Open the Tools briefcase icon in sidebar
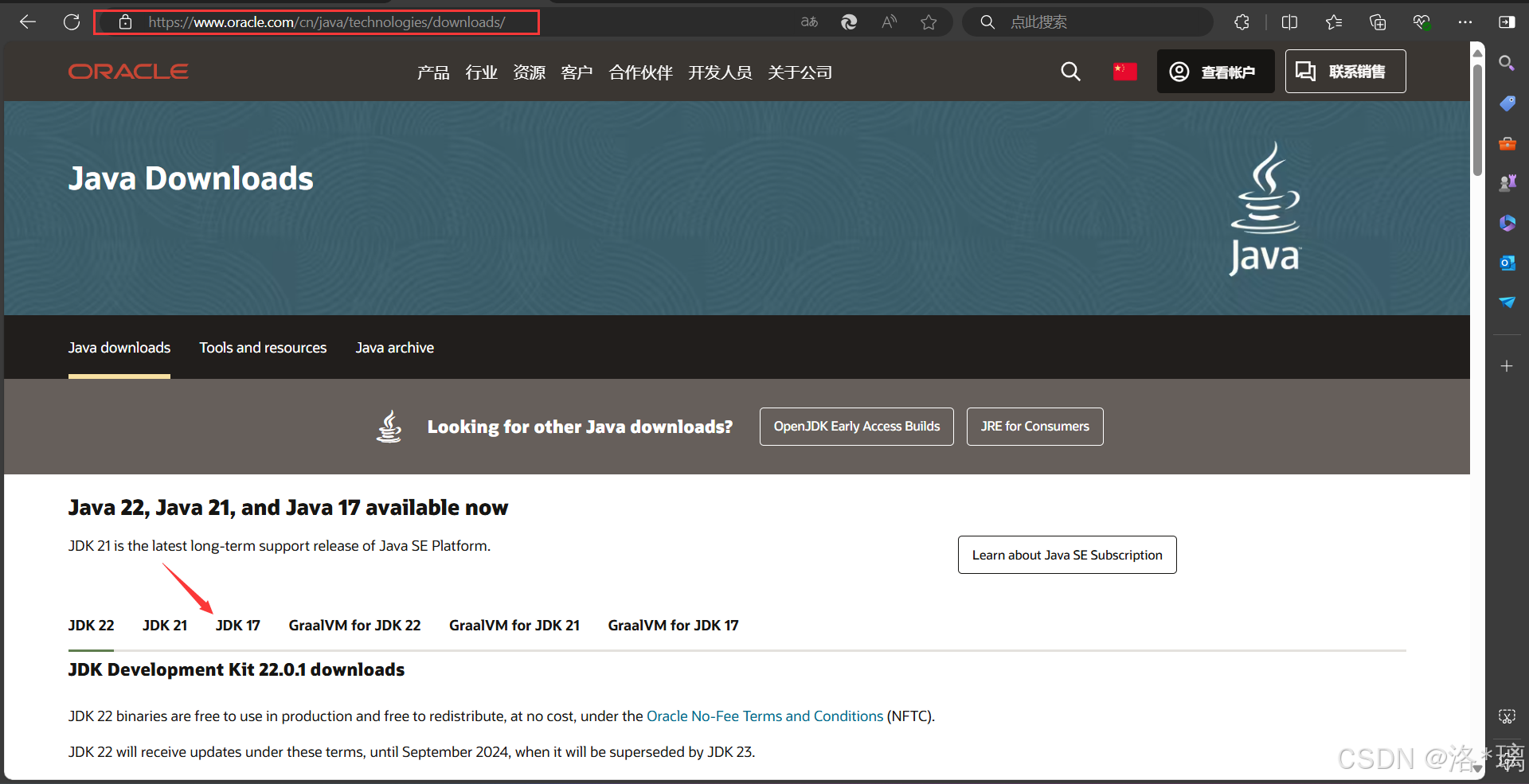 1507,144
